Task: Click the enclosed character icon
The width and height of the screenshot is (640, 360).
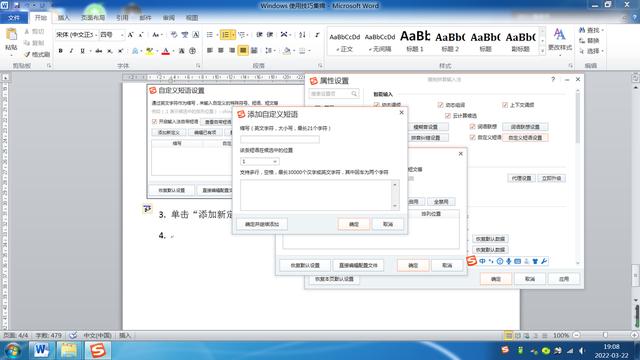Action: click(x=193, y=51)
